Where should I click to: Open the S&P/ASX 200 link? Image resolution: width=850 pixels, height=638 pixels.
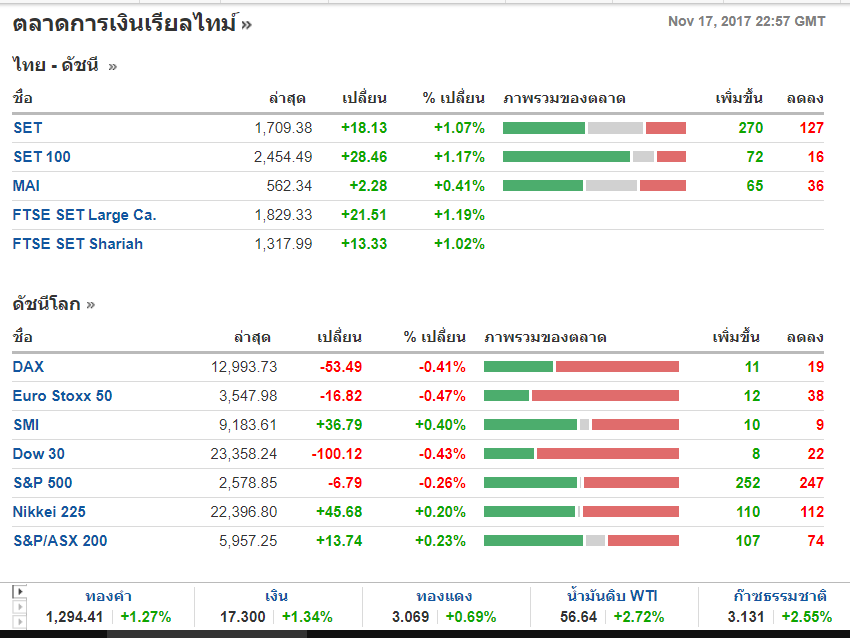click(x=60, y=540)
